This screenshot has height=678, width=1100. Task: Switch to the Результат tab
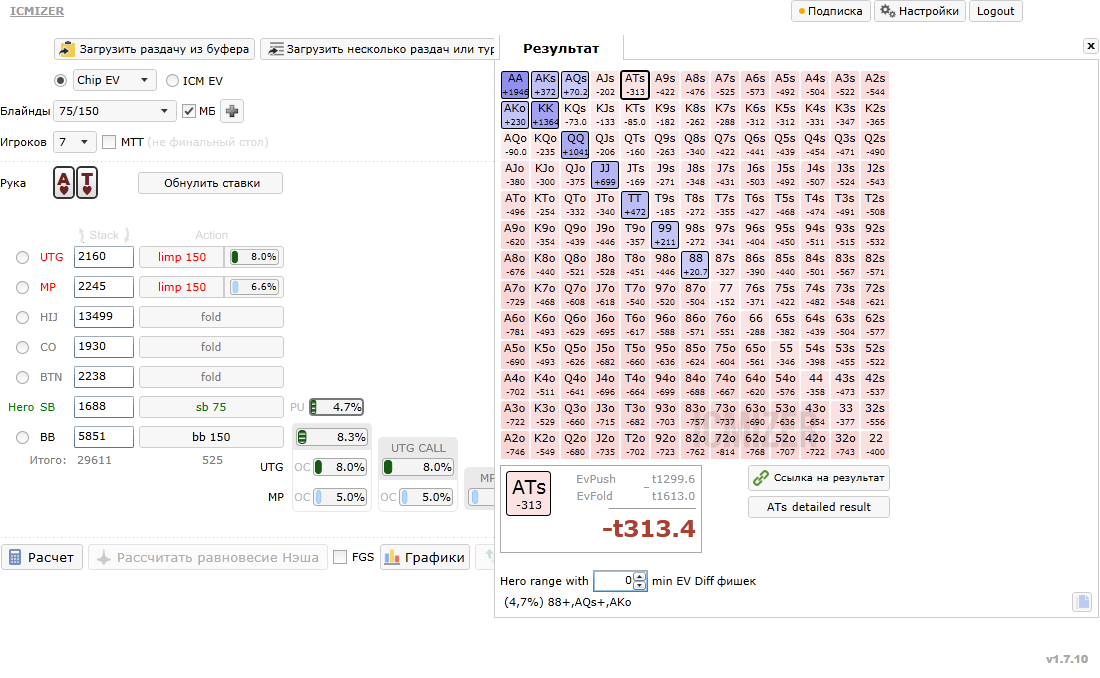pyautogui.click(x=561, y=48)
